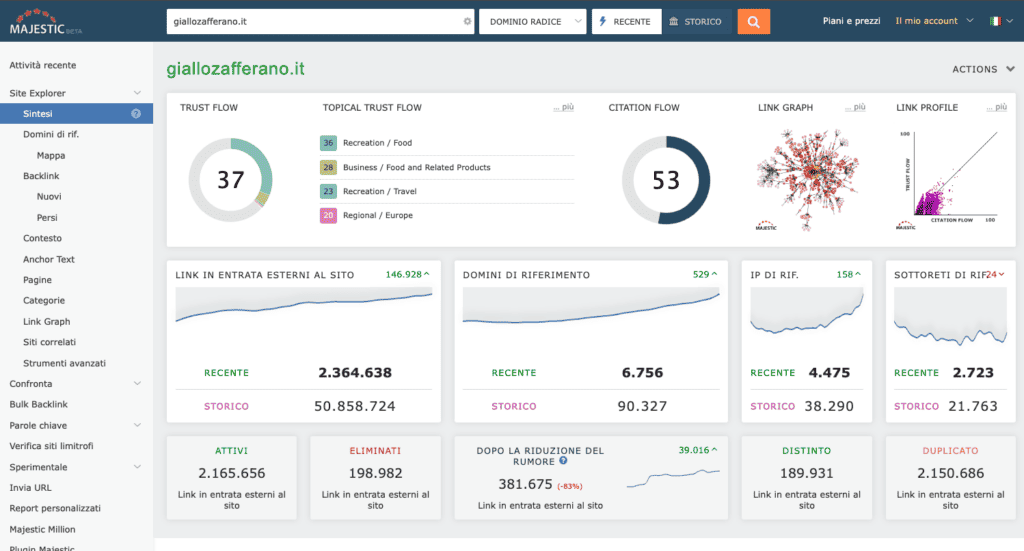
Task: Click the orange search magnifier button
Action: [754, 22]
